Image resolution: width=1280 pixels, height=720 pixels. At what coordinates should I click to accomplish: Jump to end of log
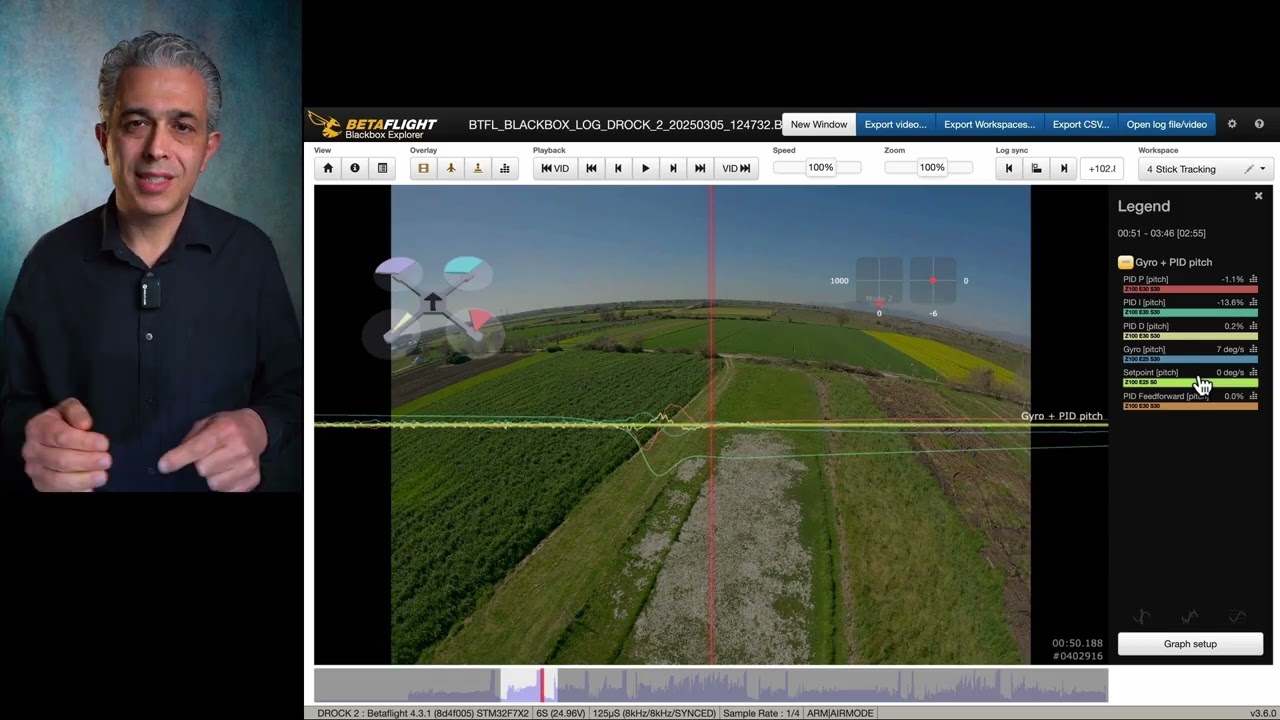[x=700, y=168]
